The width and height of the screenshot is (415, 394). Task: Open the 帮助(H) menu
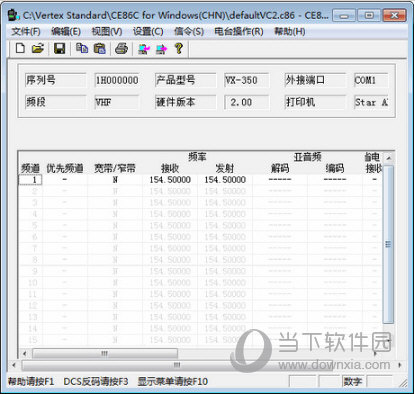(x=289, y=32)
